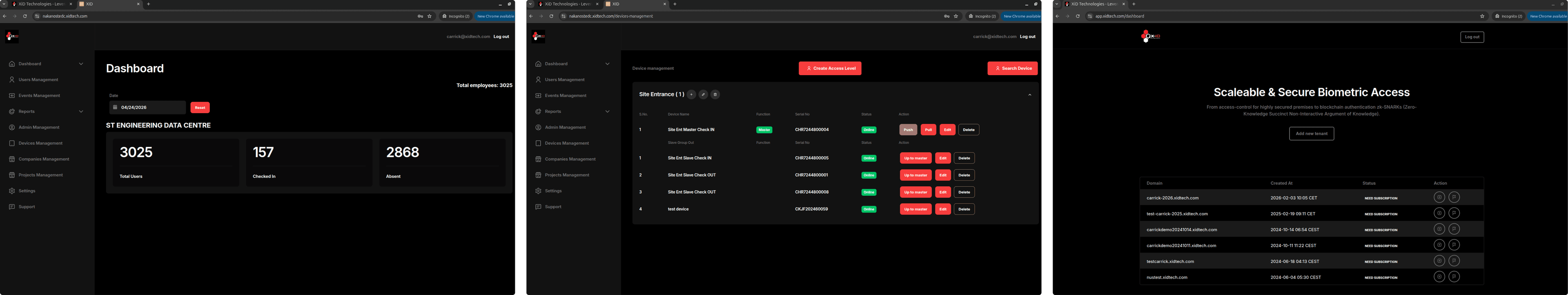Viewport: 1568px width, 295px height.
Task: Click the pencil edit icon beside Site Entrance ( 1 )
Action: 703,94
